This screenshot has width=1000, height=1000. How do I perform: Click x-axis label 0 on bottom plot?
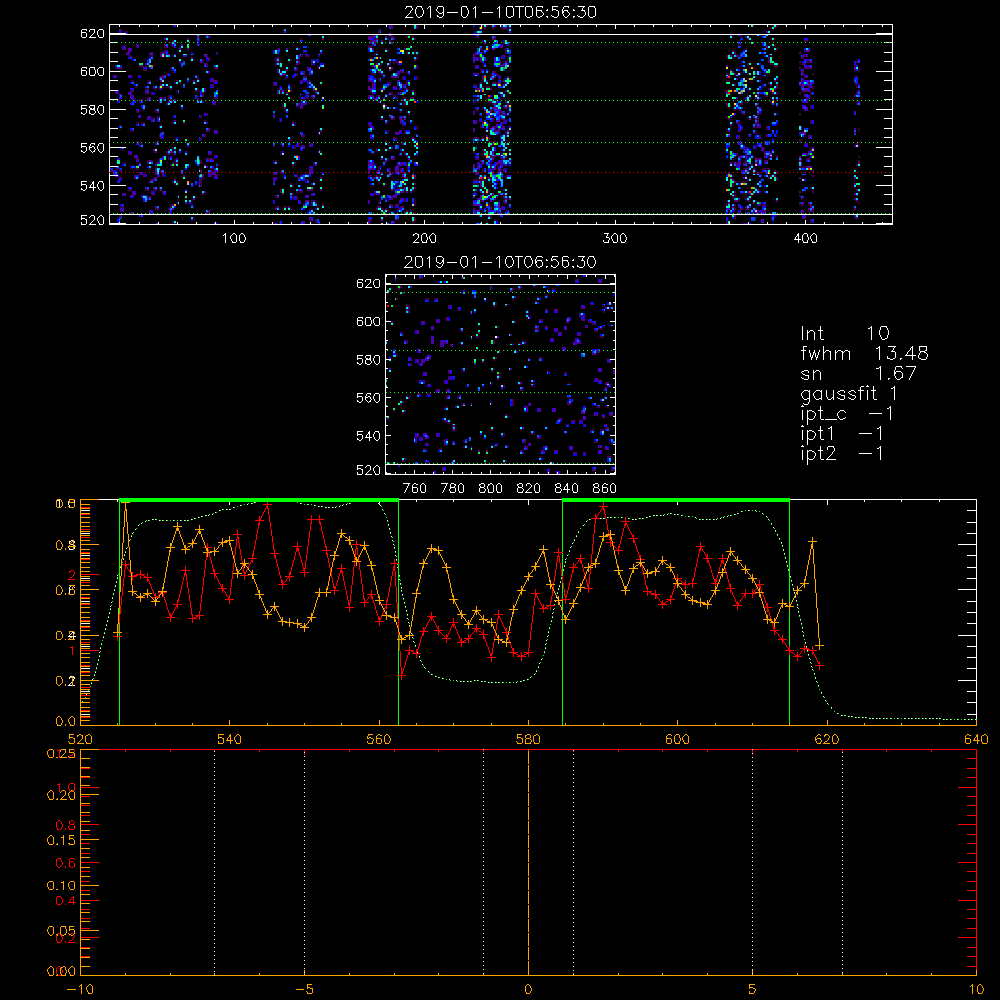(x=528, y=989)
